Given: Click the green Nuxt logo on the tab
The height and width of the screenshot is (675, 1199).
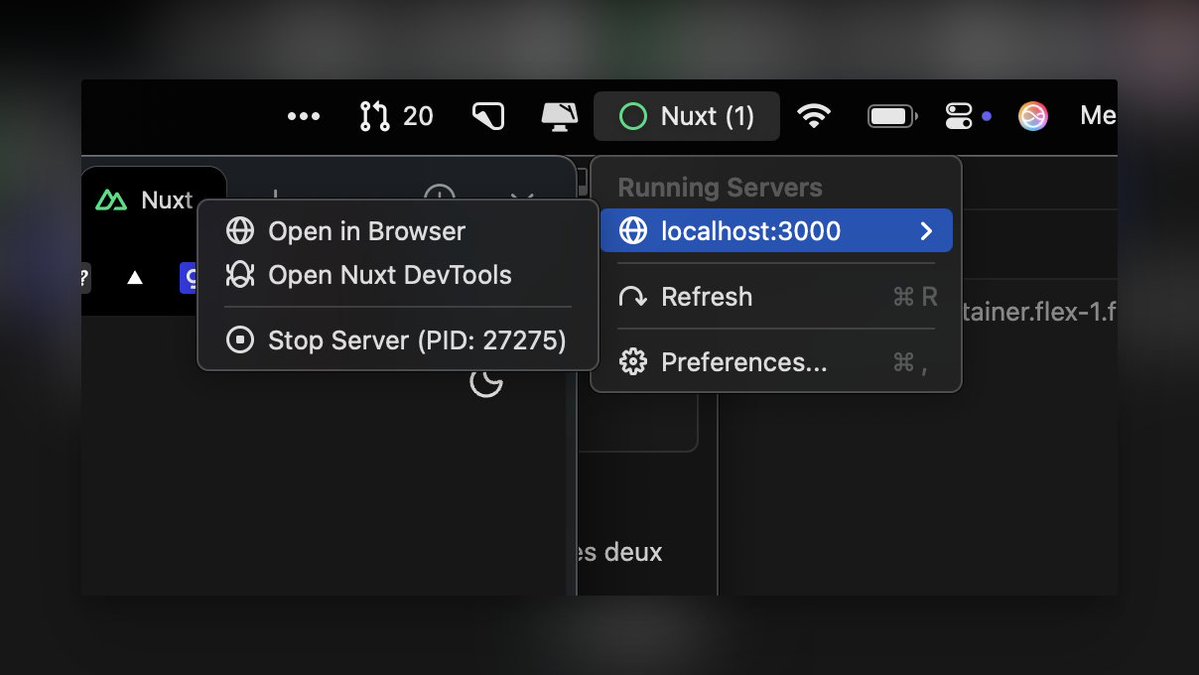Looking at the screenshot, I should pyautogui.click(x=111, y=200).
